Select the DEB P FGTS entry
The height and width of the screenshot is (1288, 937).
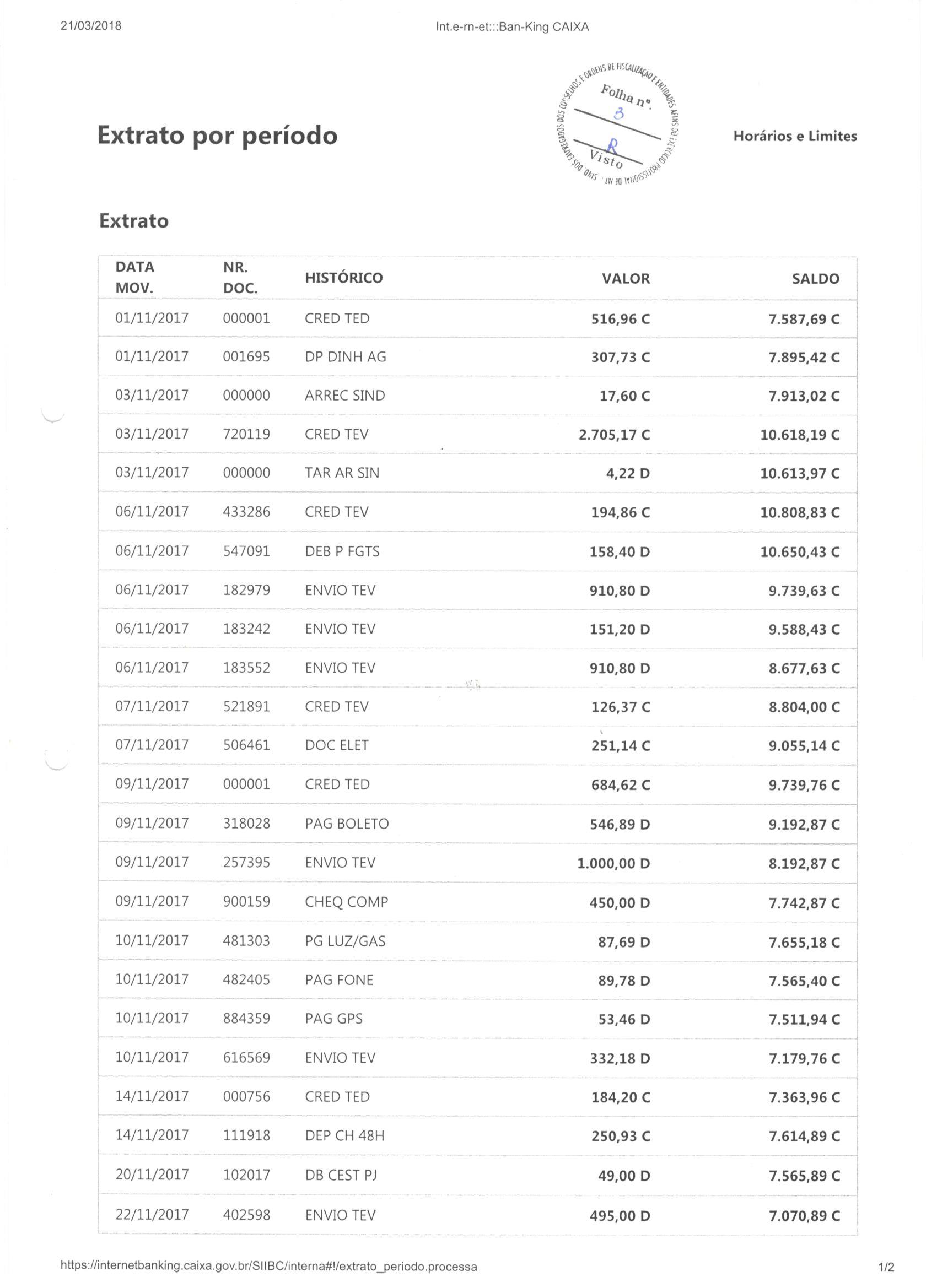[342, 551]
